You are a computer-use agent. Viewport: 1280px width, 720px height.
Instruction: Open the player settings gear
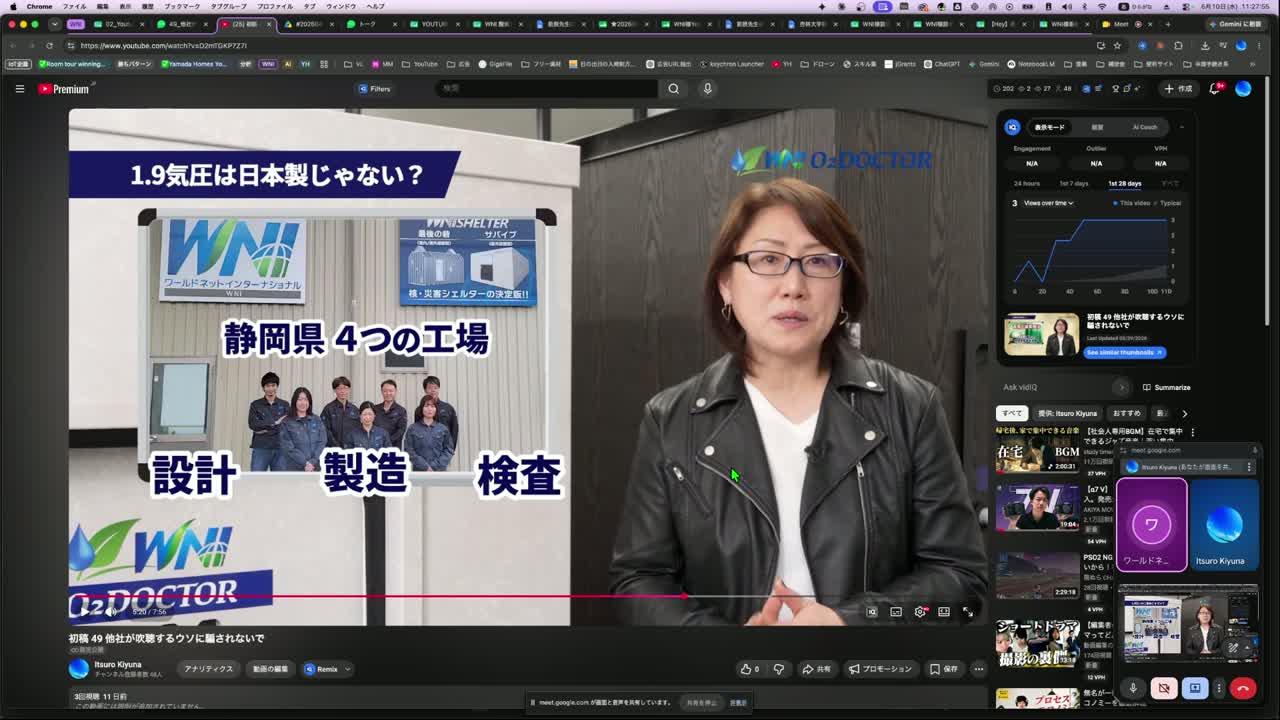coord(920,611)
